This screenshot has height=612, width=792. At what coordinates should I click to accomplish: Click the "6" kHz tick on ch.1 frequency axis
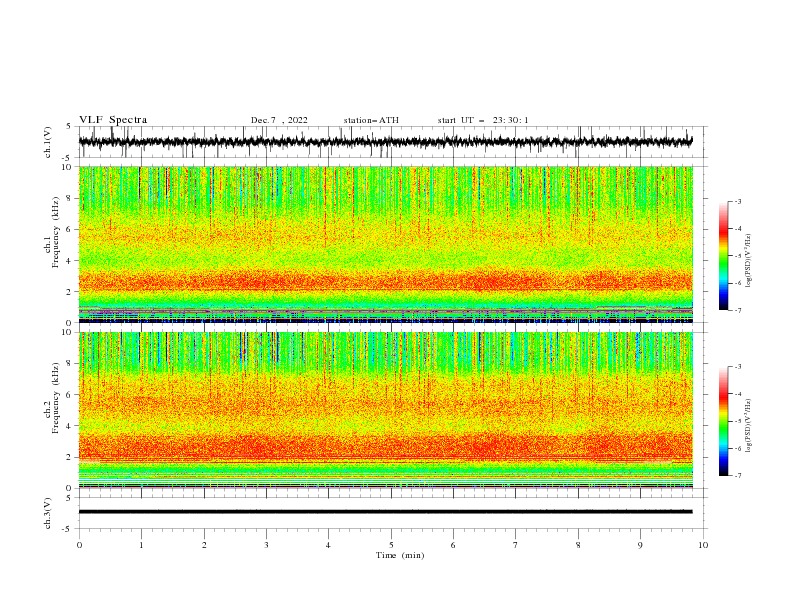[71, 230]
